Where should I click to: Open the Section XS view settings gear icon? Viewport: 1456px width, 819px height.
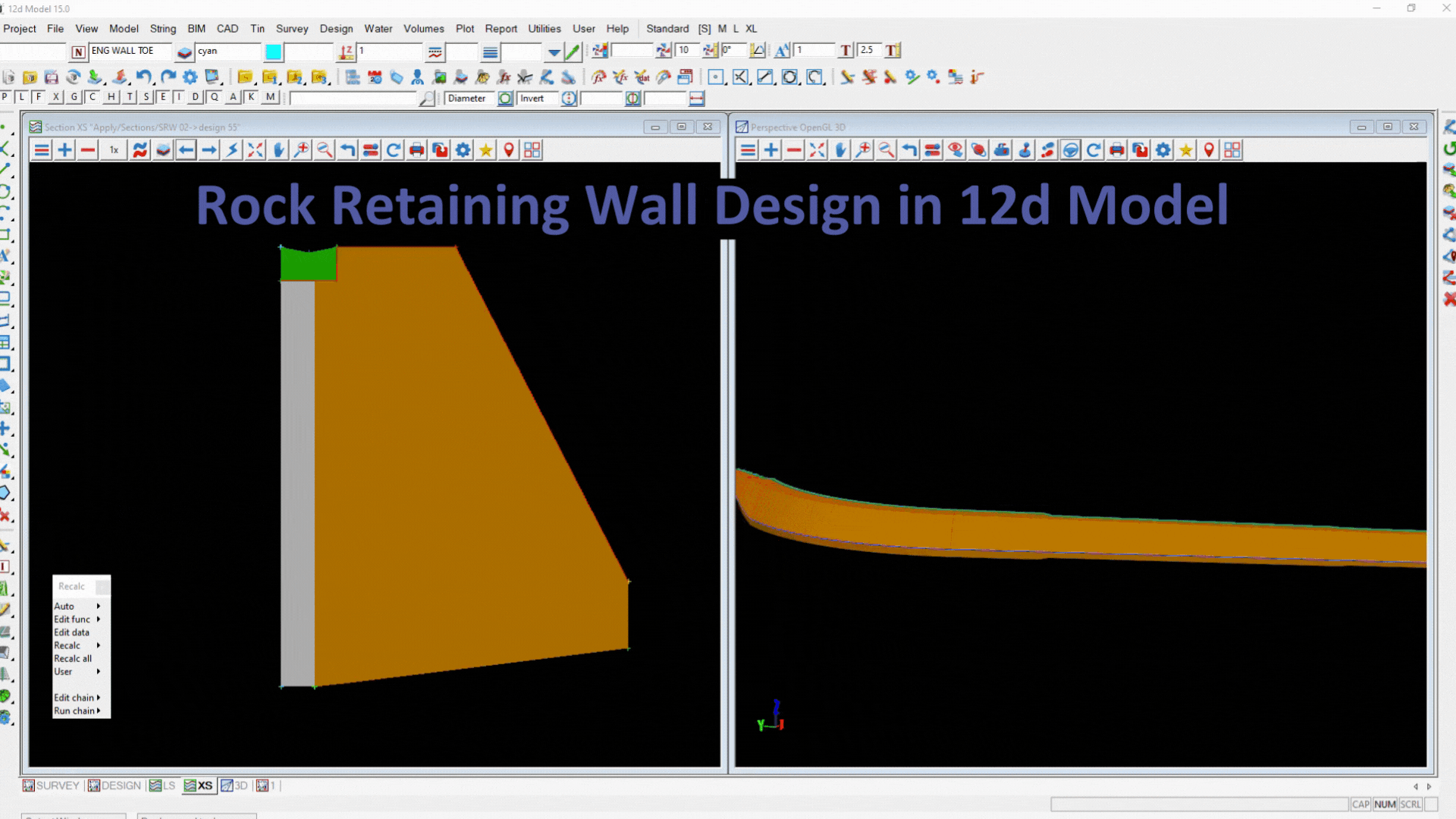[463, 149]
